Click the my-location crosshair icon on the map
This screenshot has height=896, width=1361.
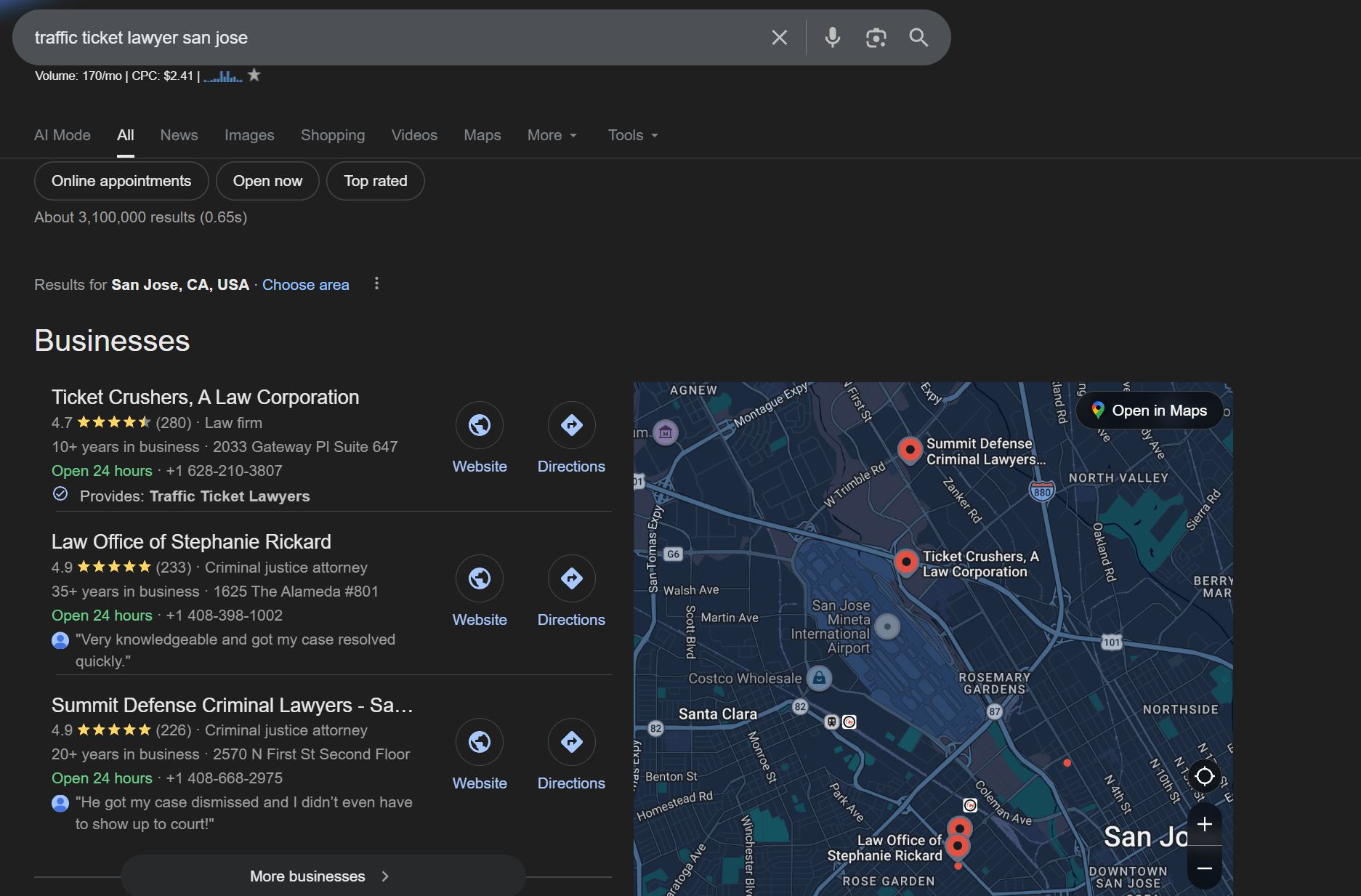[1204, 776]
